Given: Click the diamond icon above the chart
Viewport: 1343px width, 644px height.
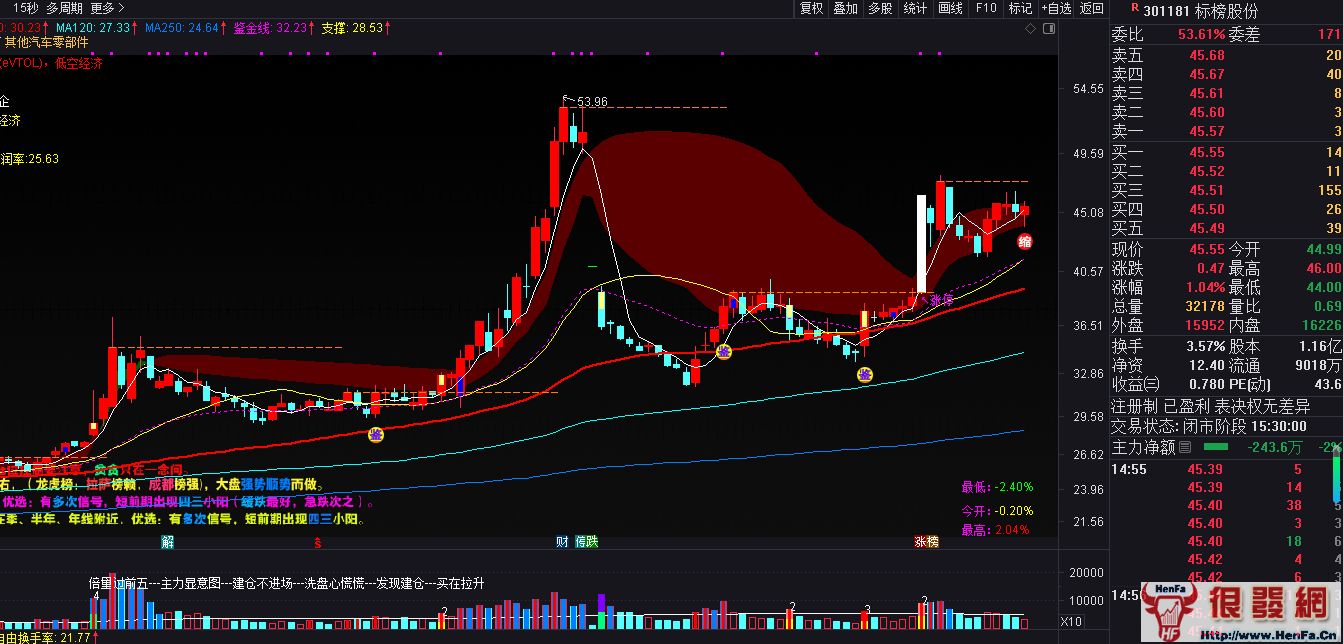Looking at the screenshot, I should click(x=1032, y=29).
